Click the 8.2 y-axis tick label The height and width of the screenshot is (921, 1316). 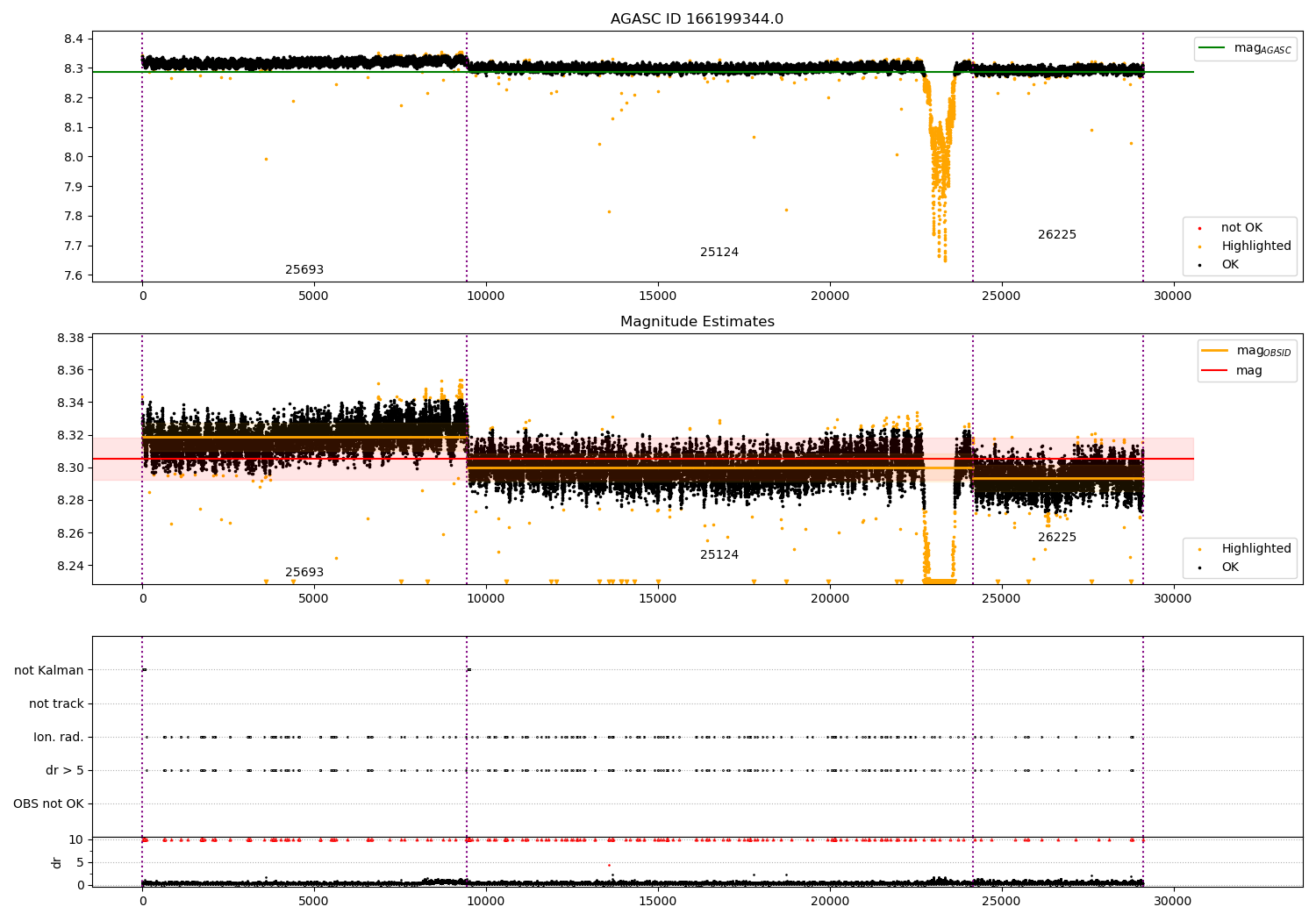coord(74,98)
